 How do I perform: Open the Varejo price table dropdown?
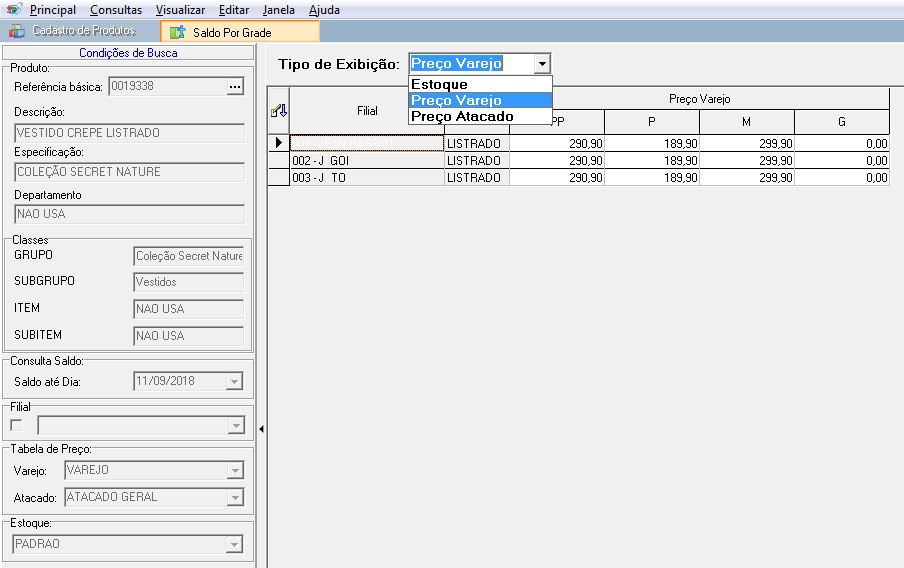[x=235, y=470]
